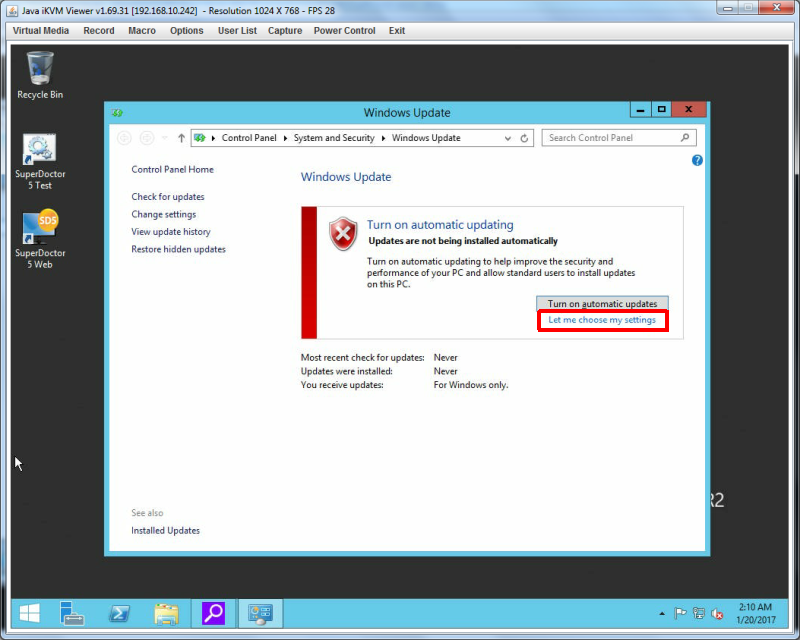Screen dimensions: 800x640
Task: Open the Virtual Media menu
Action: (41, 31)
